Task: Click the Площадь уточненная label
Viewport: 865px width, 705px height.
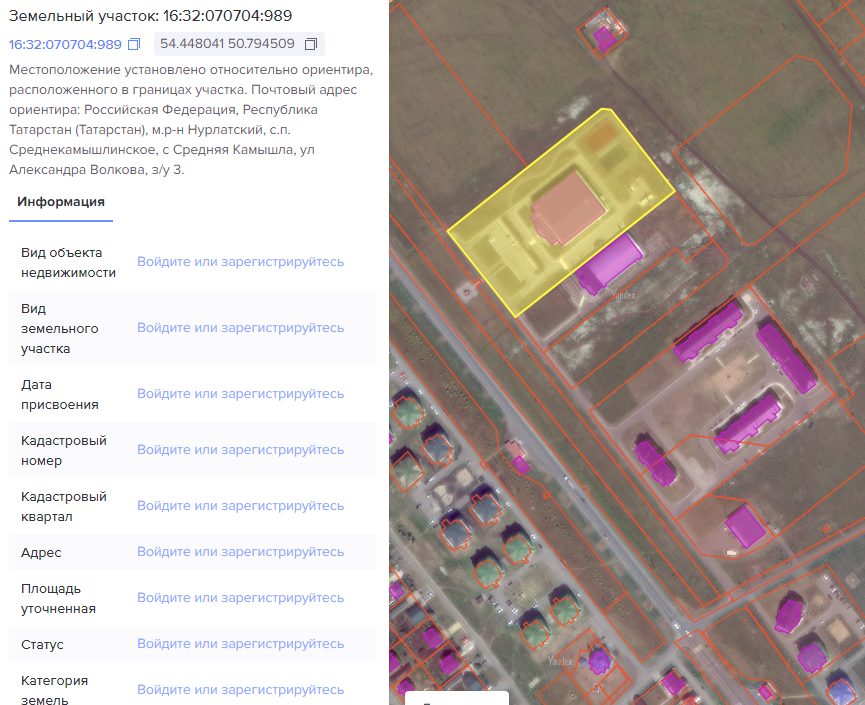Action: coord(58,599)
